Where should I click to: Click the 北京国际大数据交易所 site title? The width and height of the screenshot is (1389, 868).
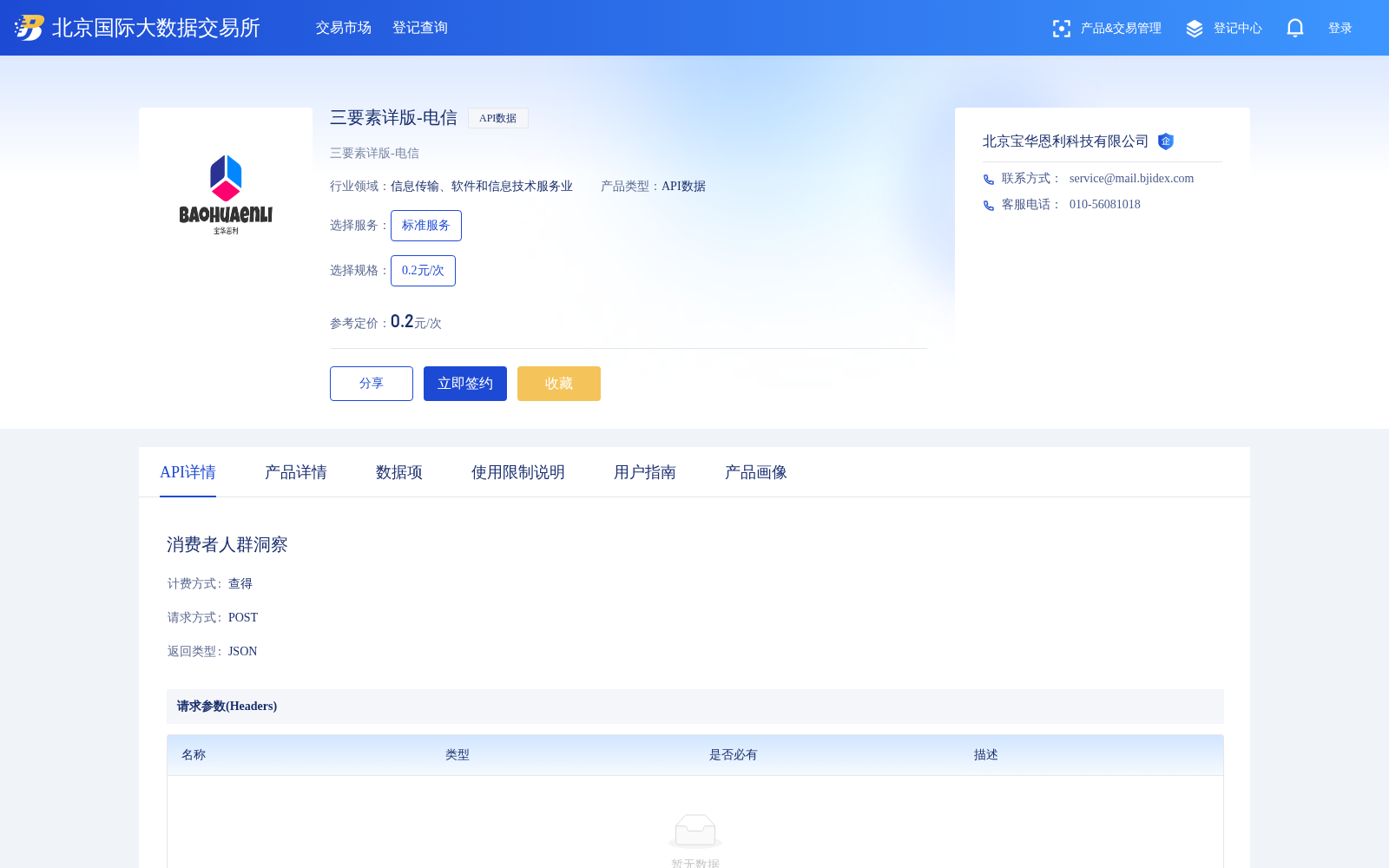point(156,28)
